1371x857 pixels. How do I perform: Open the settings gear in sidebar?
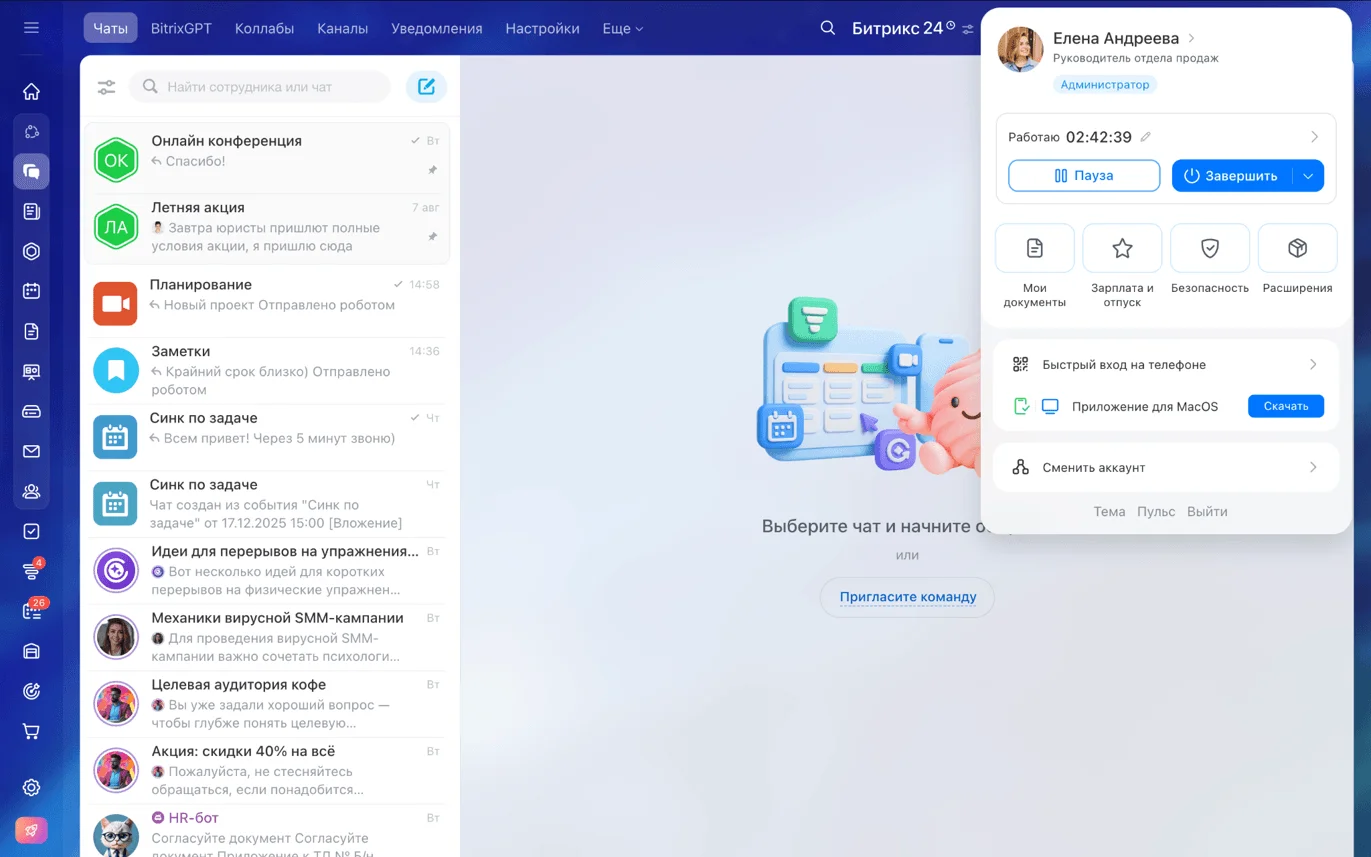point(31,788)
